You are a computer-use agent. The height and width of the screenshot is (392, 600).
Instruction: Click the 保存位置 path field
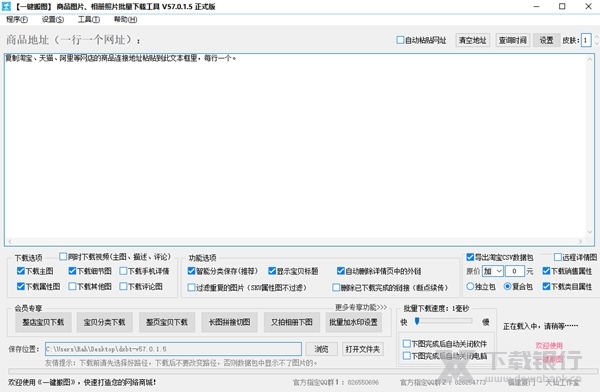[173, 349]
